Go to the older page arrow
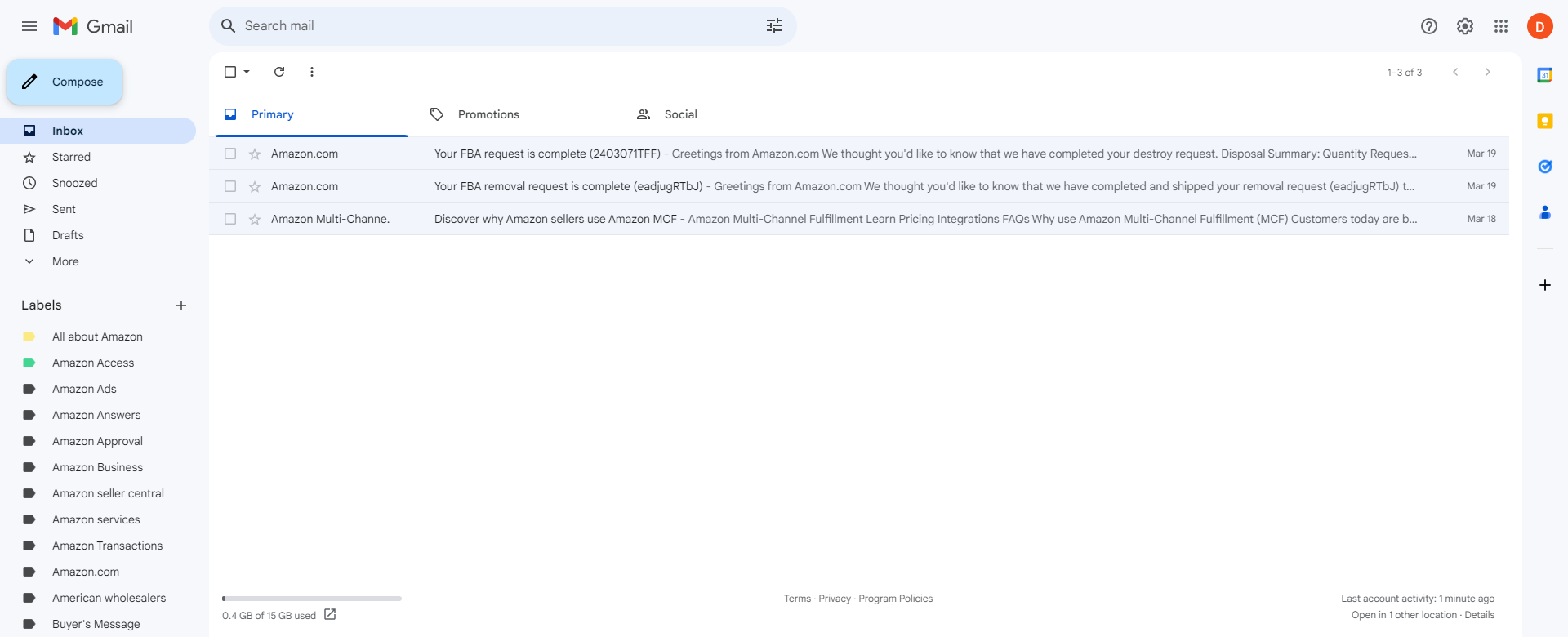 1488,72
